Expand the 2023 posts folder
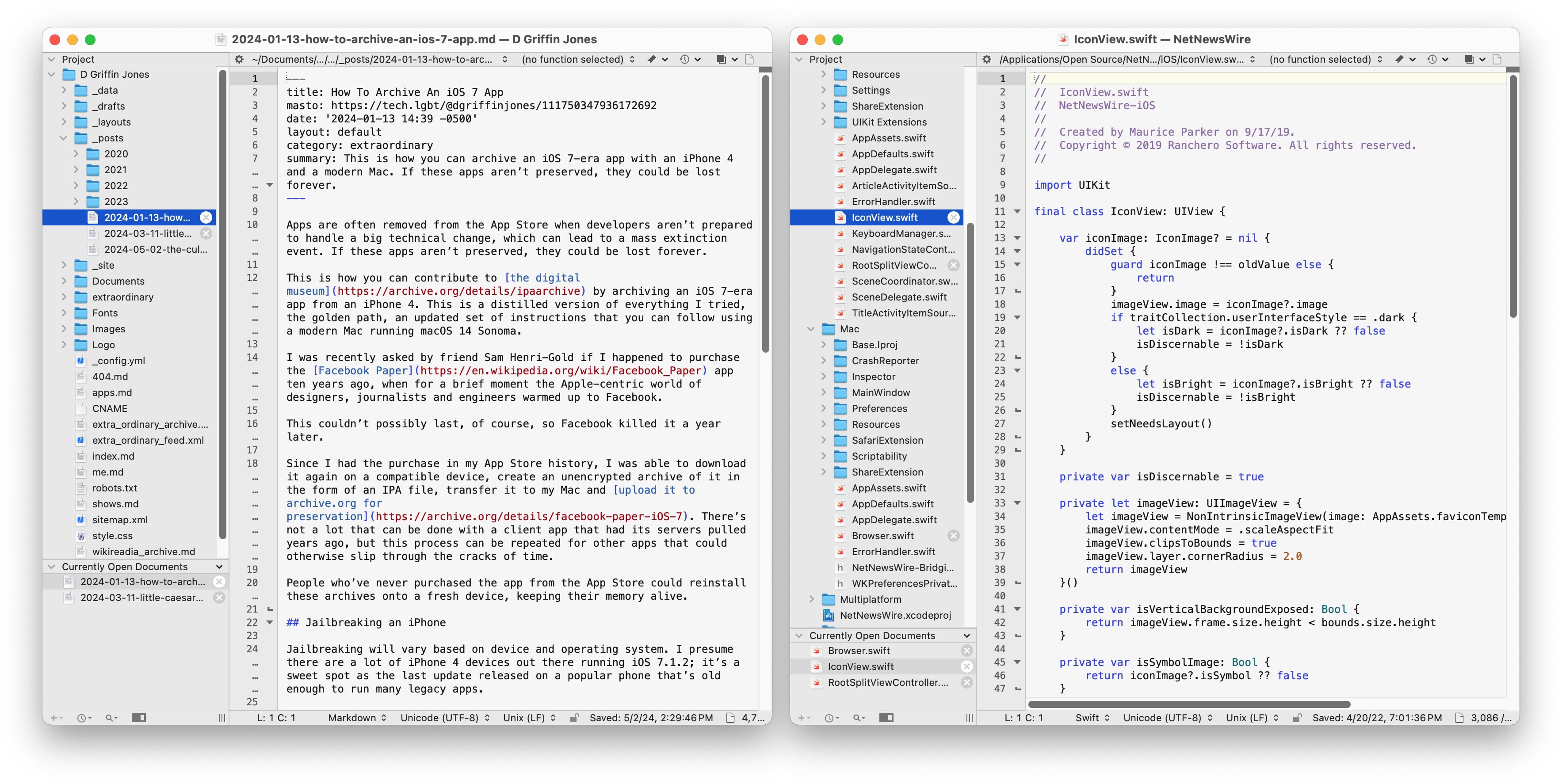 [x=76, y=202]
